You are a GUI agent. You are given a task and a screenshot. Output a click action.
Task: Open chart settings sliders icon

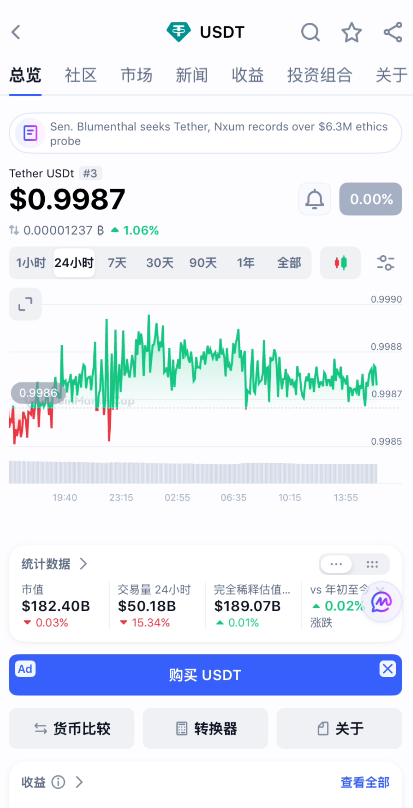(386, 263)
